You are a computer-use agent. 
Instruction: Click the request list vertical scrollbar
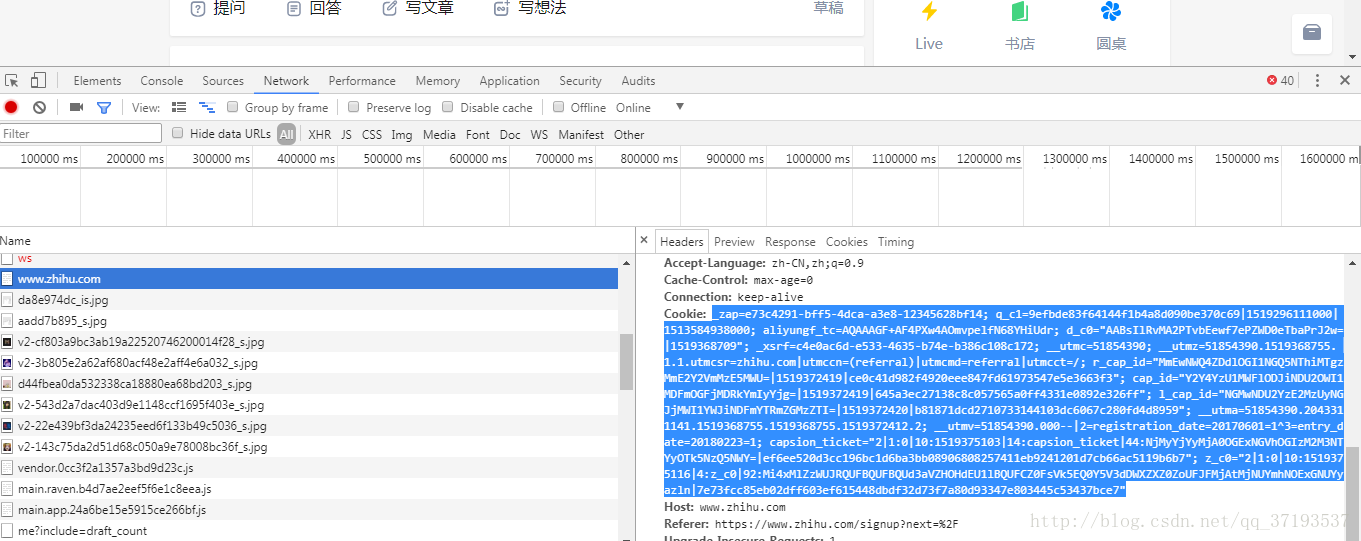point(626,362)
